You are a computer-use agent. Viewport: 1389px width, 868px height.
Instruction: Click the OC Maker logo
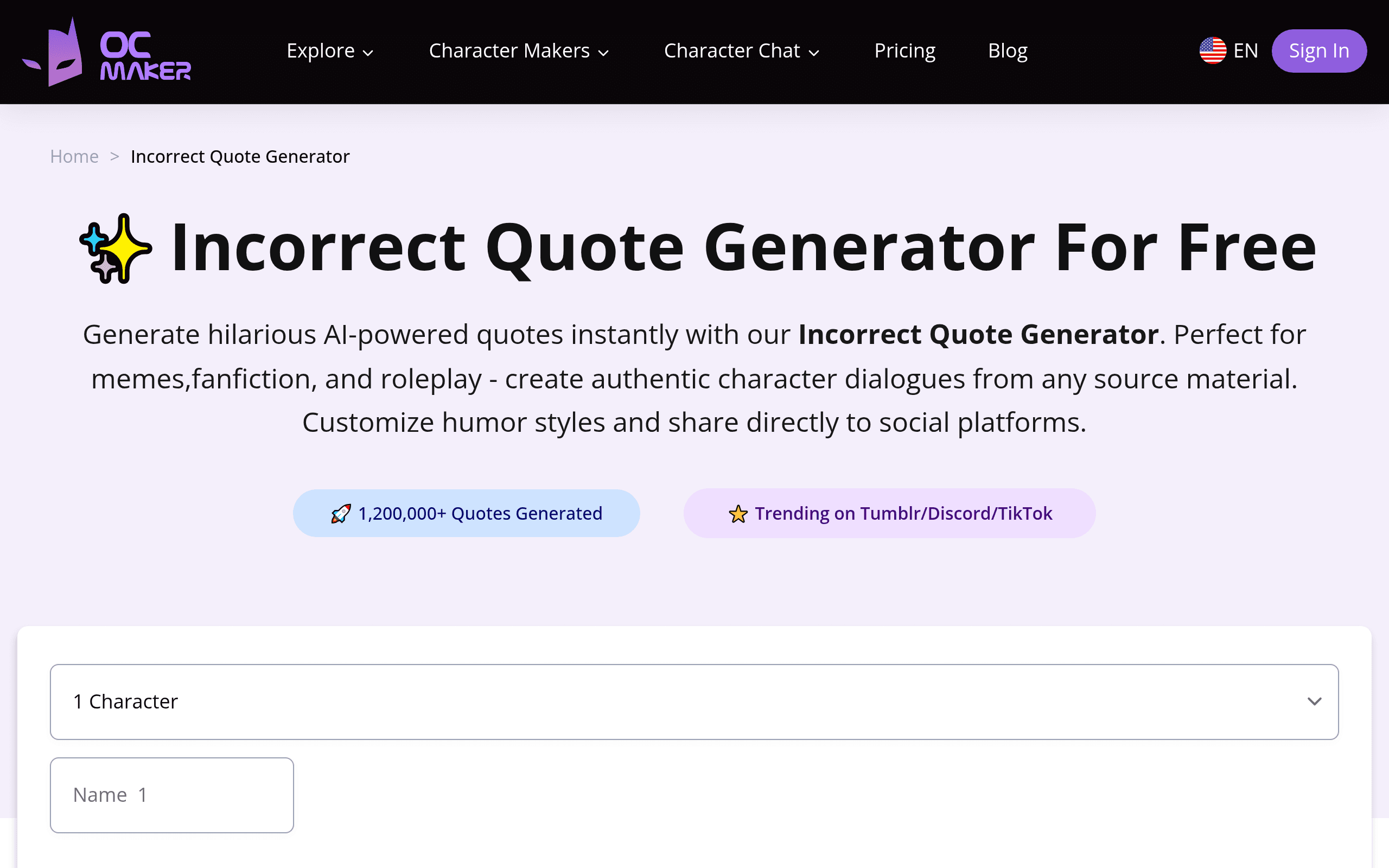[107, 52]
